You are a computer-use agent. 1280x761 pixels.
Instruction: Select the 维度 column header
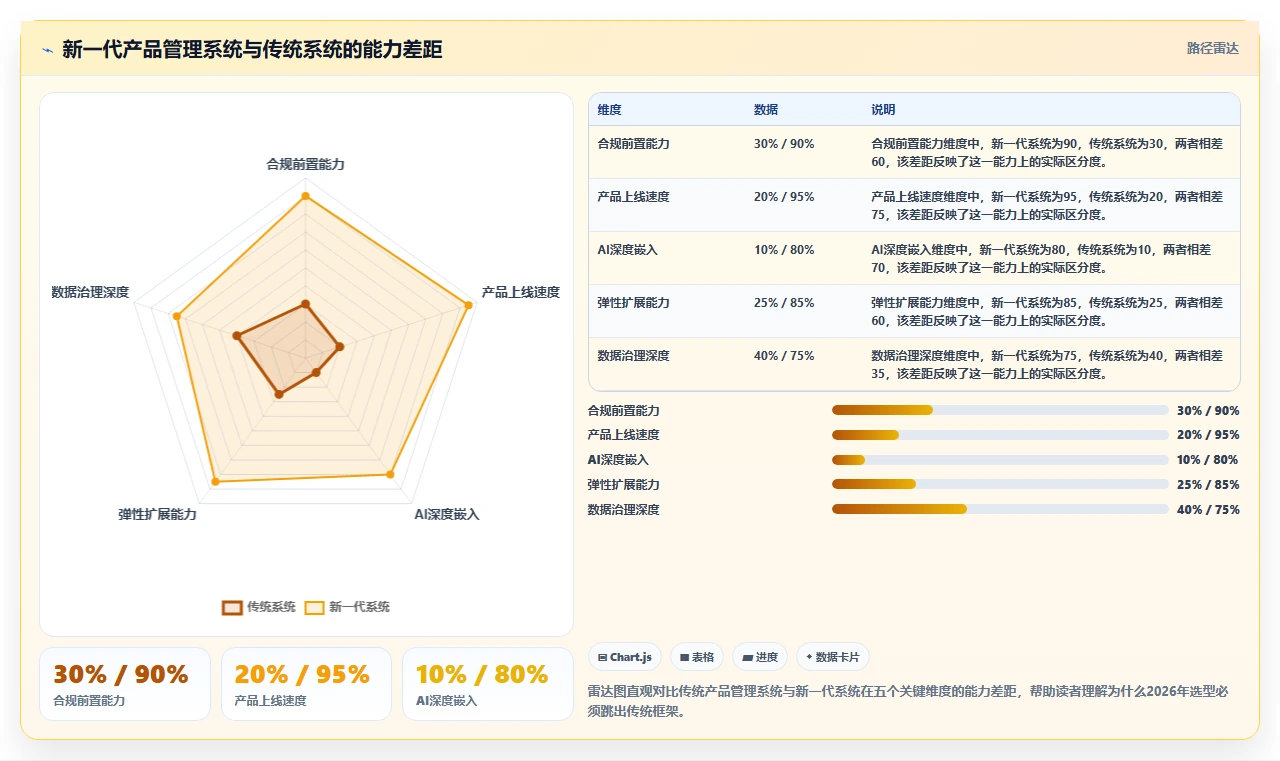[609, 110]
